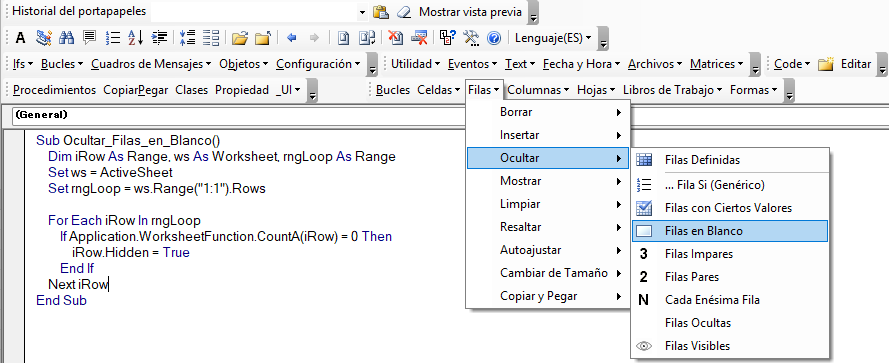The width and height of the screenshot is (889, 363).
Task: Click the folder with up arrow icon
Action: click(263, 38)
